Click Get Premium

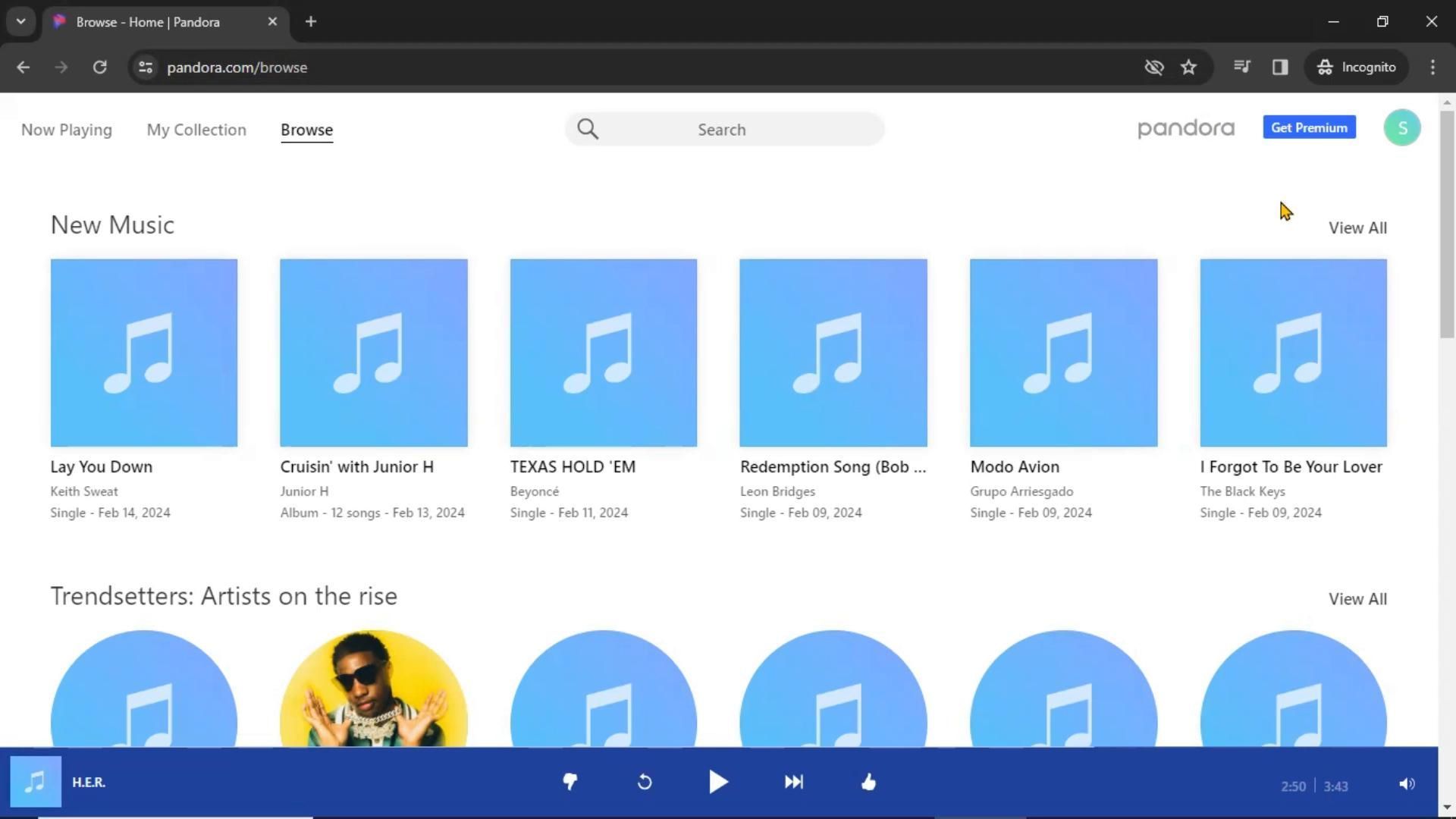point(1309,127)
